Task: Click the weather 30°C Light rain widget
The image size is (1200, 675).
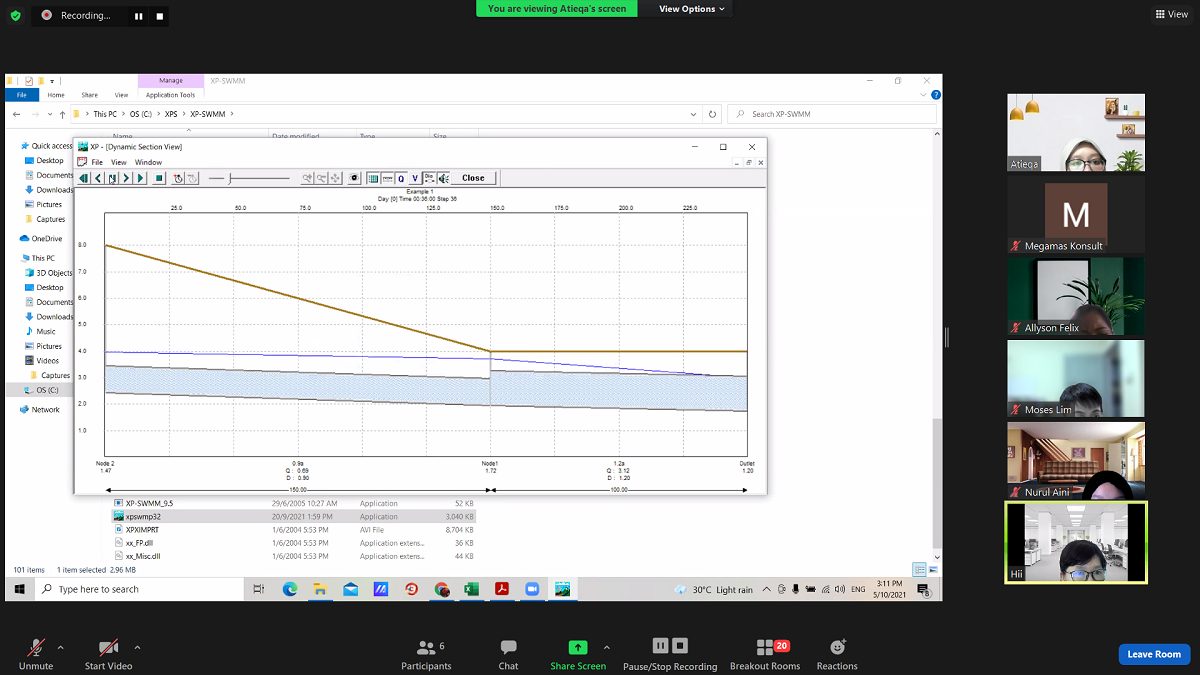Action: click(715, 589)
